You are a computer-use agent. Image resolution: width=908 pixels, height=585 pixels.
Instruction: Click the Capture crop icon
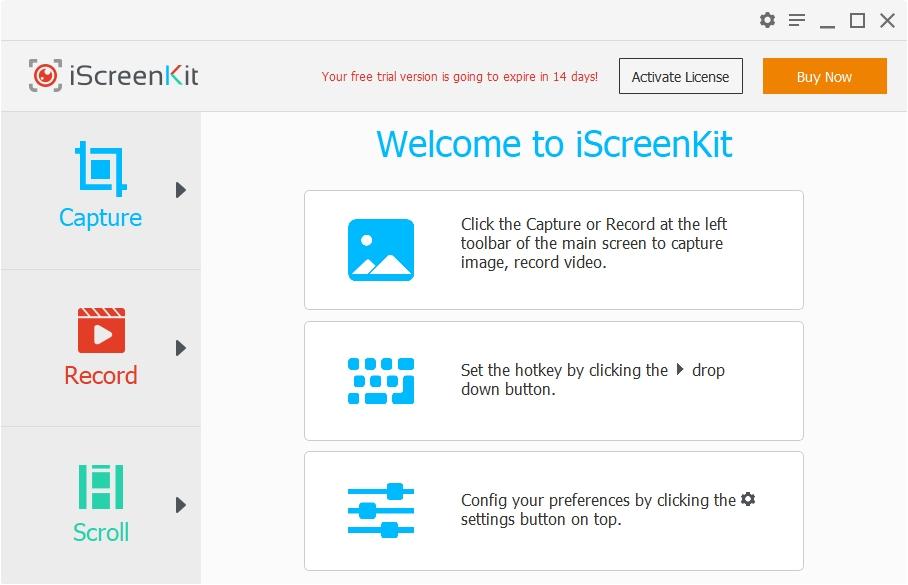(101, 169)
